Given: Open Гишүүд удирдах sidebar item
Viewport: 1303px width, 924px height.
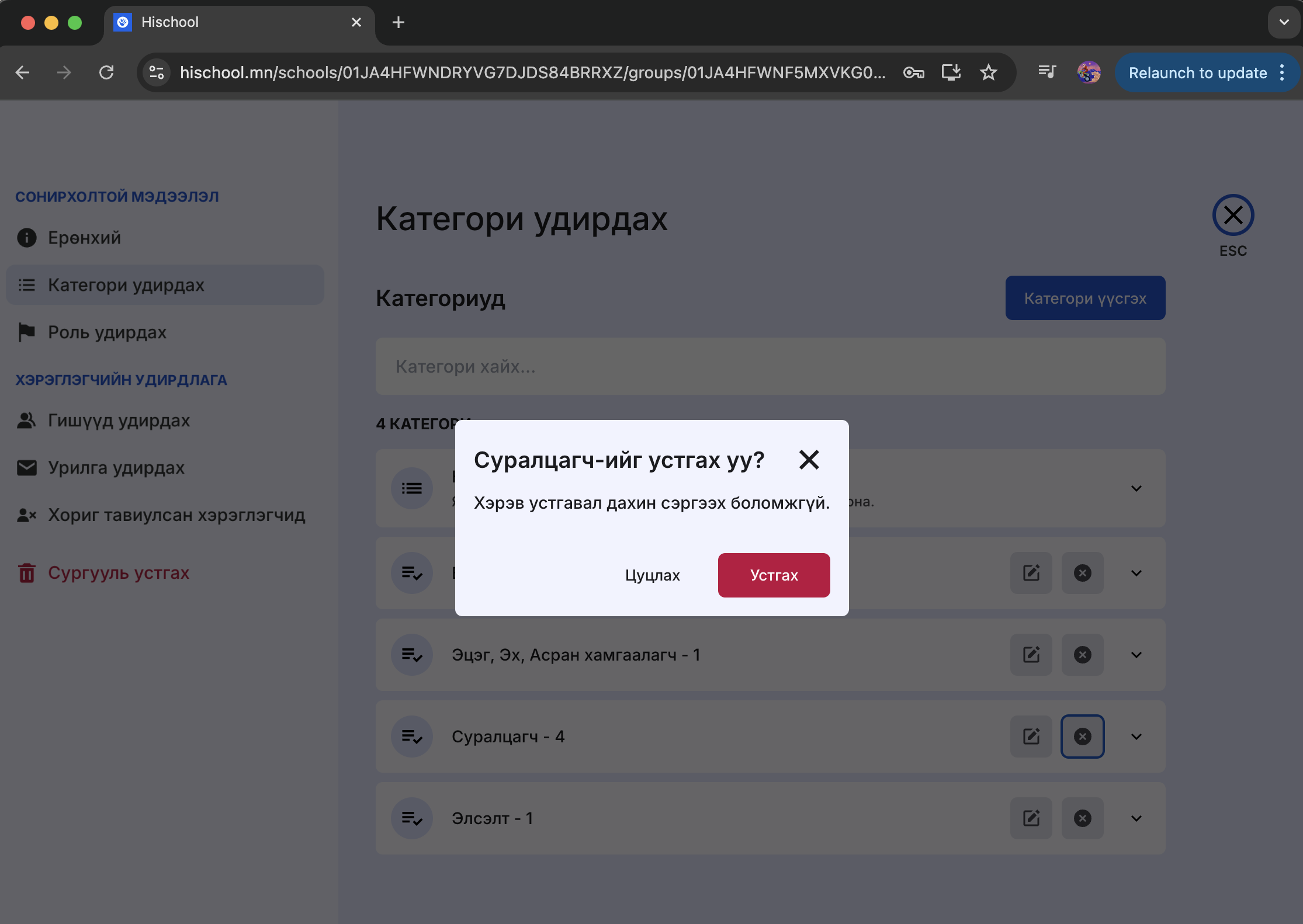Looking at the screenshot, I should pos(119,421).
